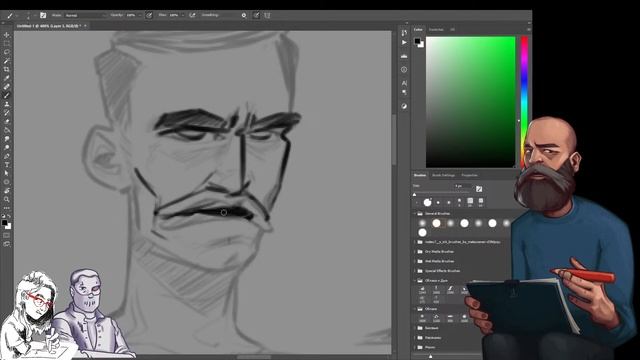Toggle Quick Mask mode
Image resolution: width=640 pixels, height=360 pixels.
click(7, 236)
